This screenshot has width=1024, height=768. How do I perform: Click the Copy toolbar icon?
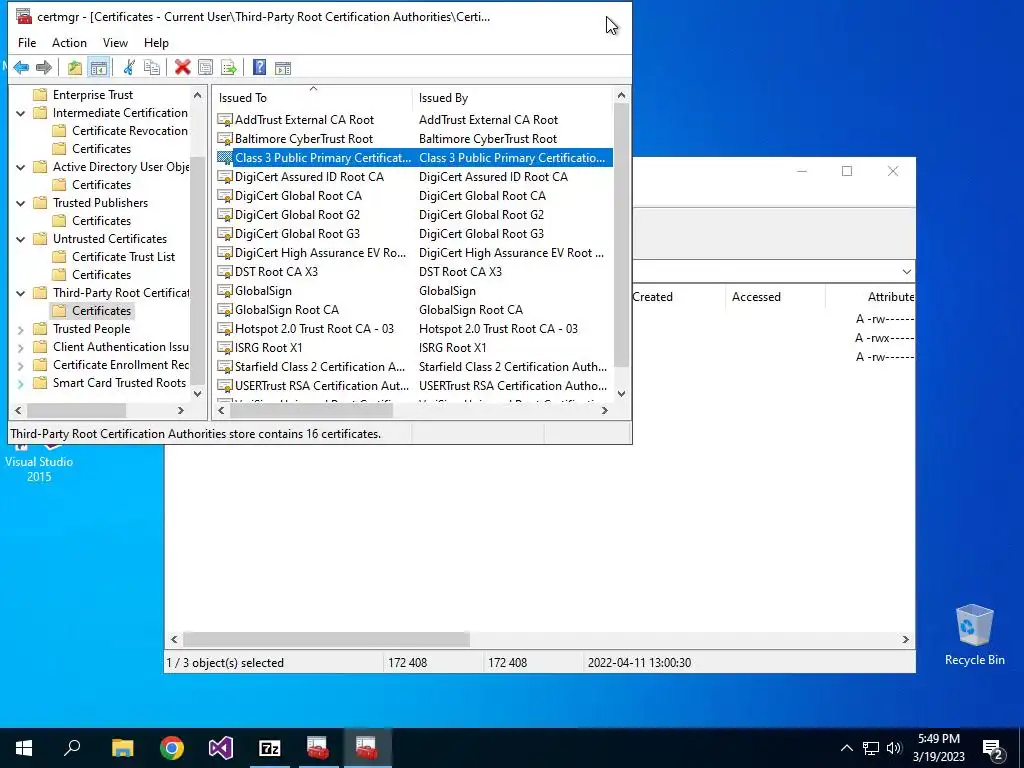pyautogui.click(x=152, y=67)
